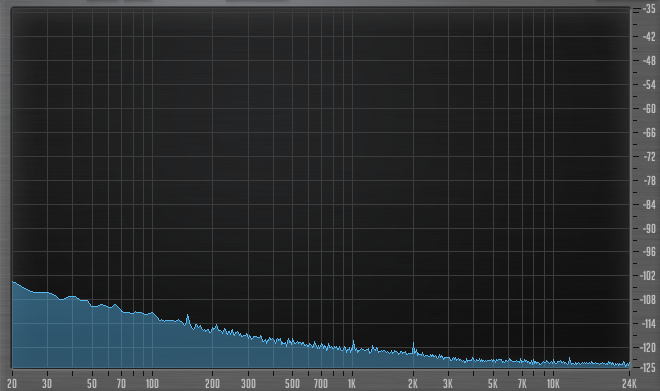Click the 50 Hz frequency axis label
The height and width of the screenshot is (391, 660).
pos(92,383)
